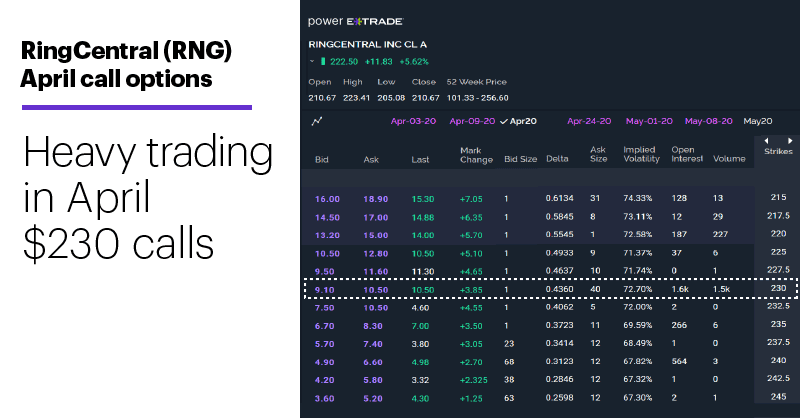The image size is (800, 418).
Task: Sort by Open Interest column
Action: [687, 154]
